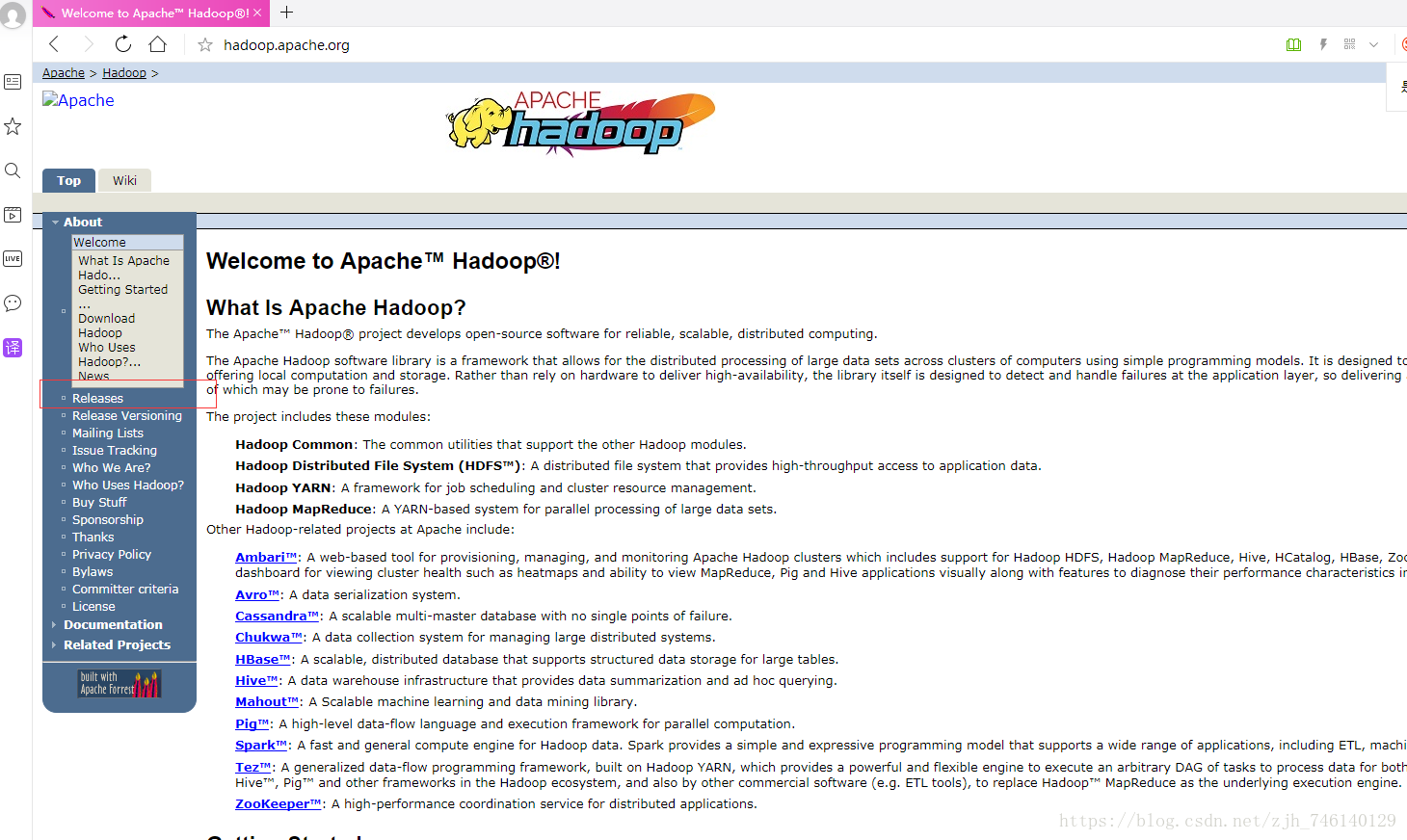Collapse the About menu section
Viewport: 1407px width, 840px height.
pyautogui.click(x=83, y=222)
